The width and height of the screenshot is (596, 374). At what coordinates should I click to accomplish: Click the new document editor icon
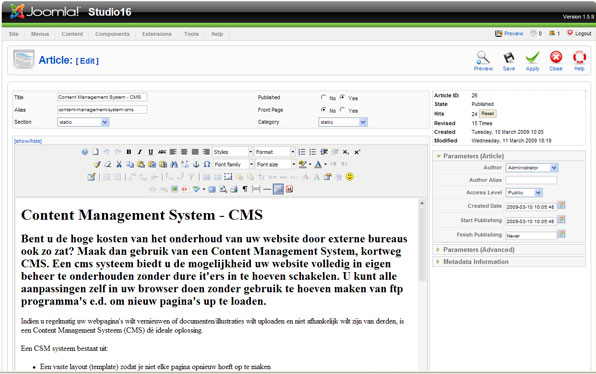pos(95,152)
